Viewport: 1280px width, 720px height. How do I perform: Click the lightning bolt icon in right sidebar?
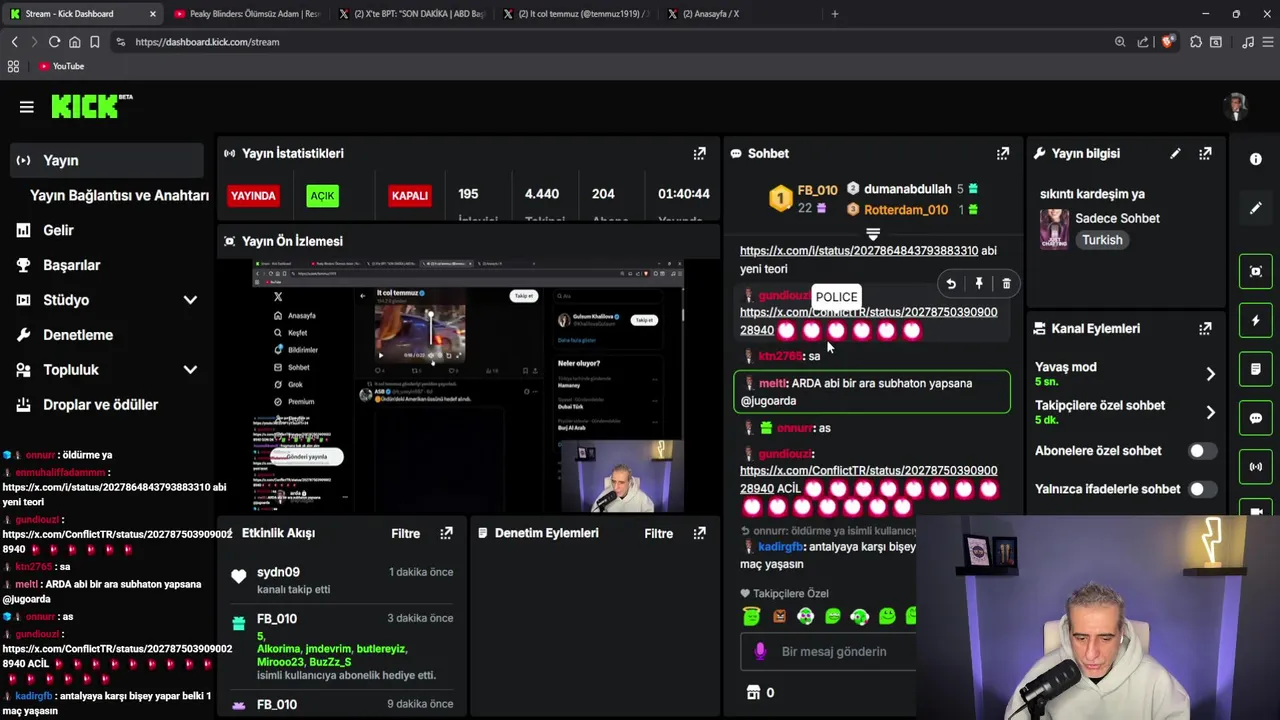click(1256, 320)
